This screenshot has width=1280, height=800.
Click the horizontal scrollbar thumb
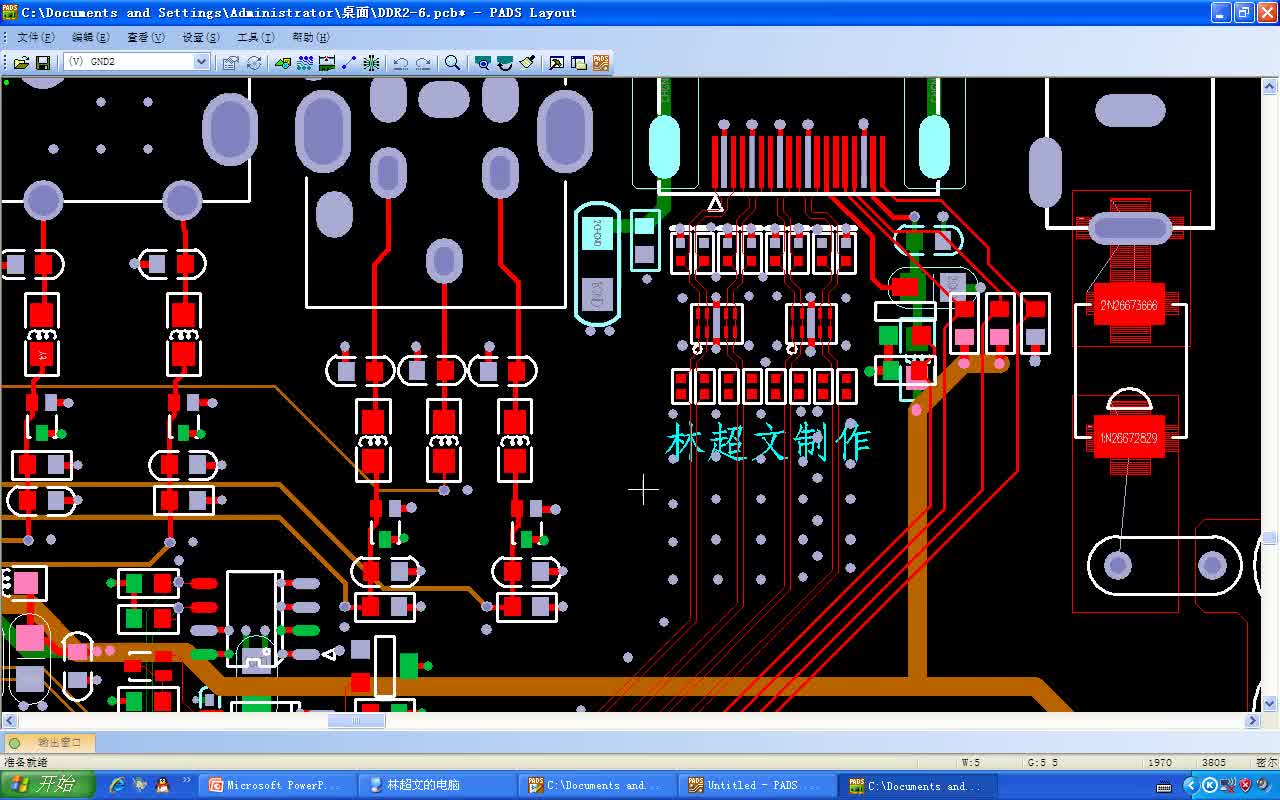(357, 720)
